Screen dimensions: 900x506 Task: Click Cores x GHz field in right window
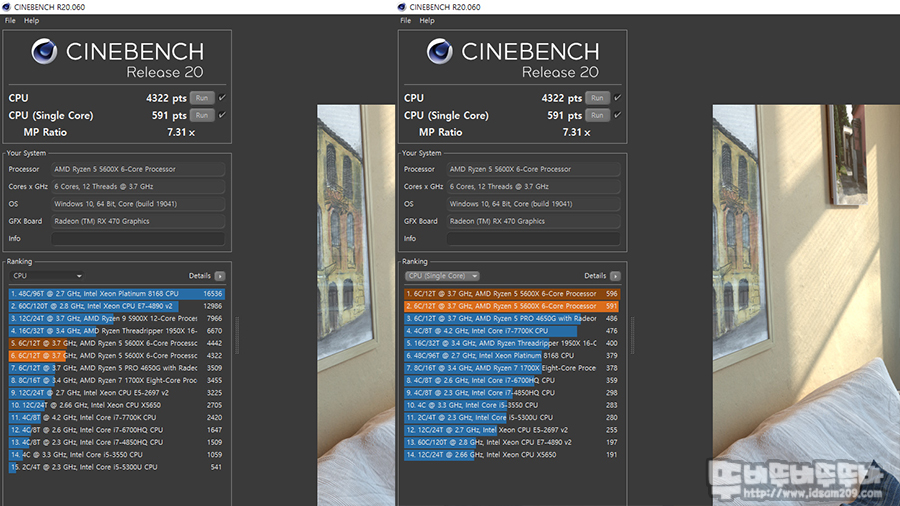(533, 186)
